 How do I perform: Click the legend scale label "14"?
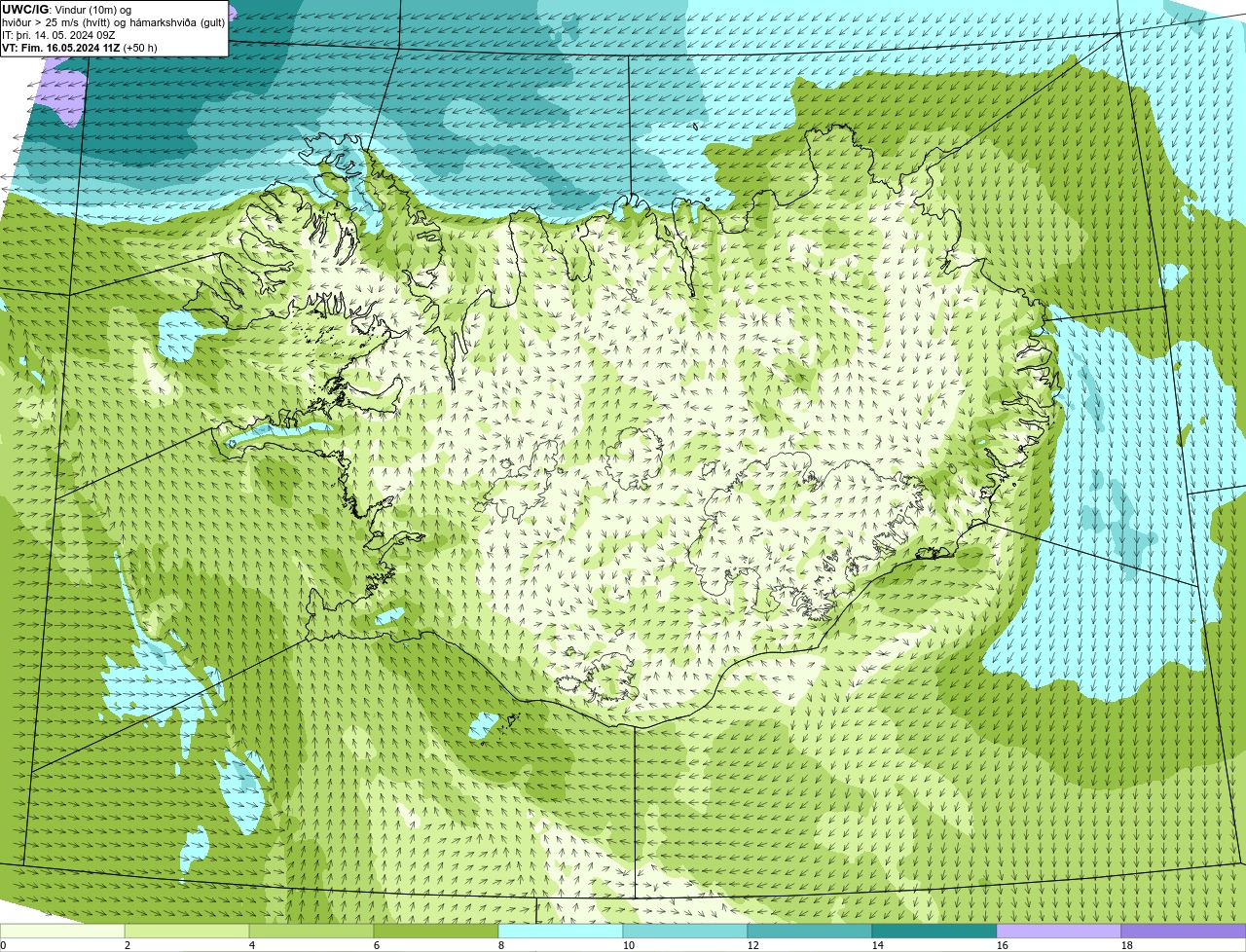tap(878, 945)
